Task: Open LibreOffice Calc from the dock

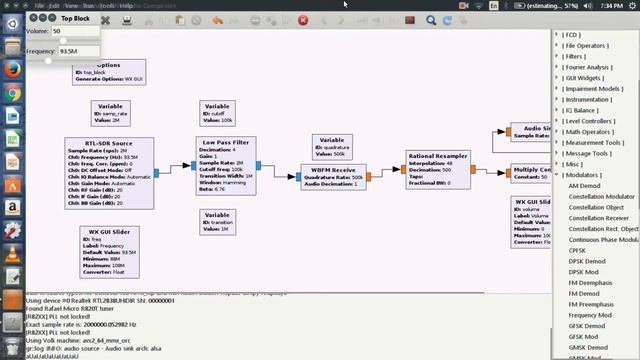Action: 13,139
